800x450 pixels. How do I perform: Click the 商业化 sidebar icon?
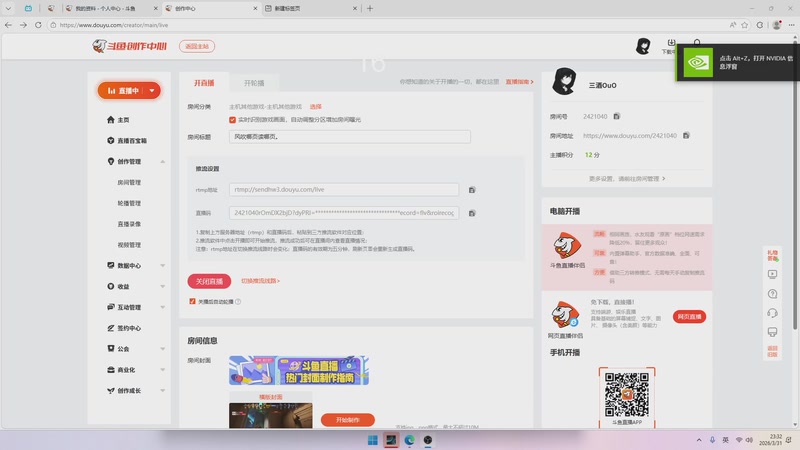click(x=111, y=369)
